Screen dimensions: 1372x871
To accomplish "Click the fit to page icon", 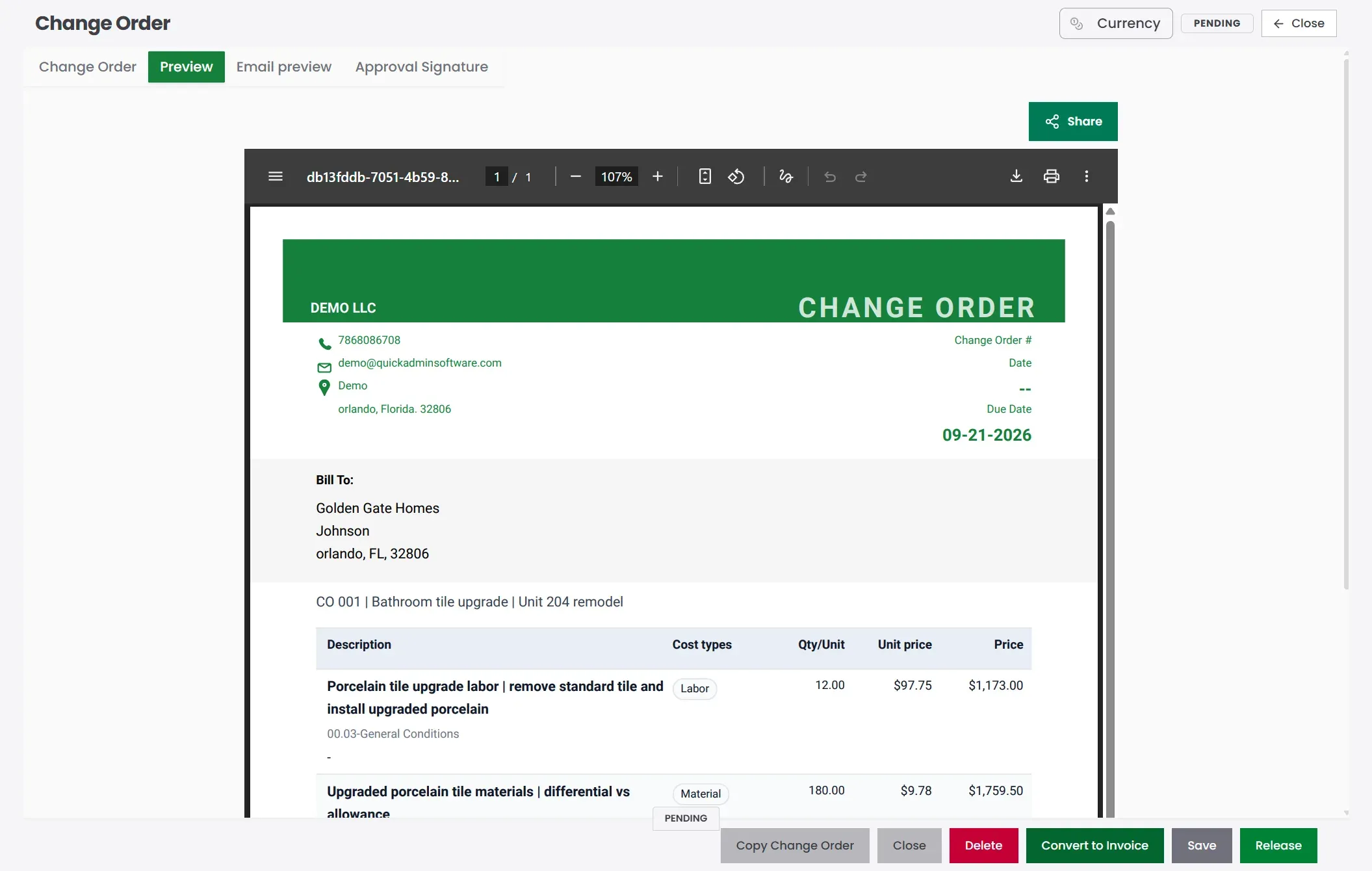I will pos(705,176).
